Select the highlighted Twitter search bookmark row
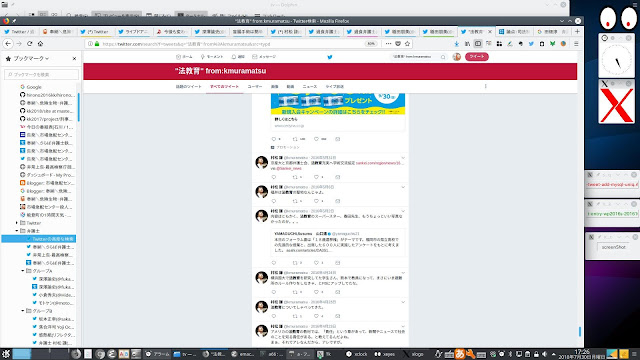This screenshot has height=360, width=640. (x=39, y=239)
